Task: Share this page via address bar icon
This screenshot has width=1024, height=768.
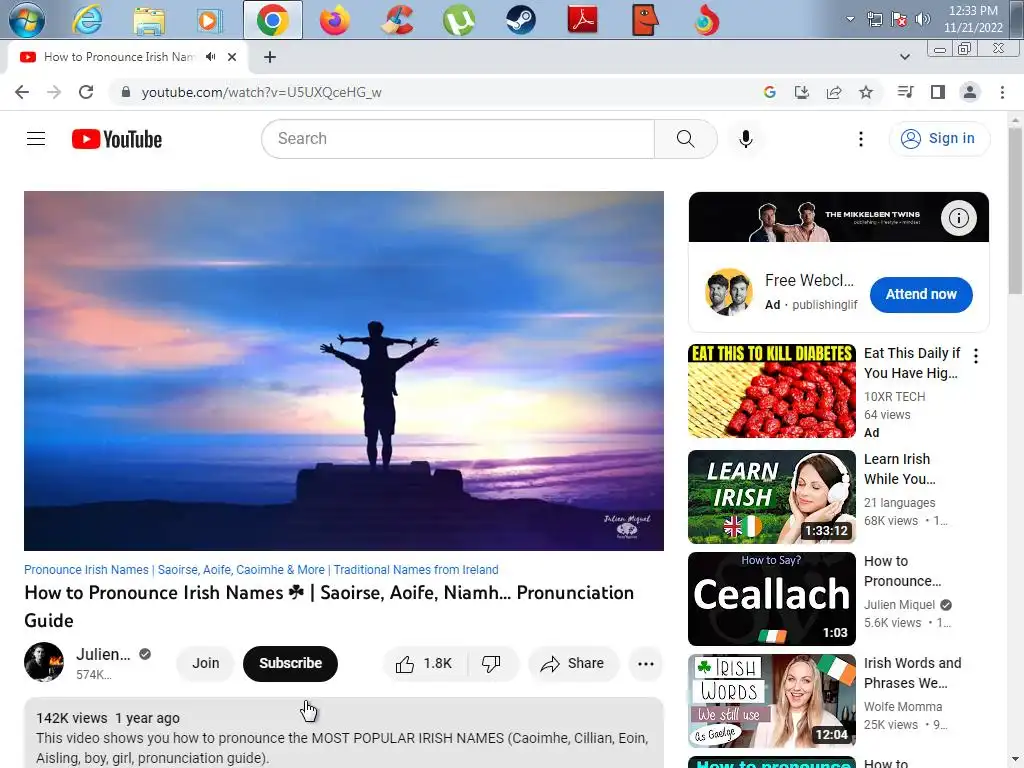Action: click(x=834, y=92)
